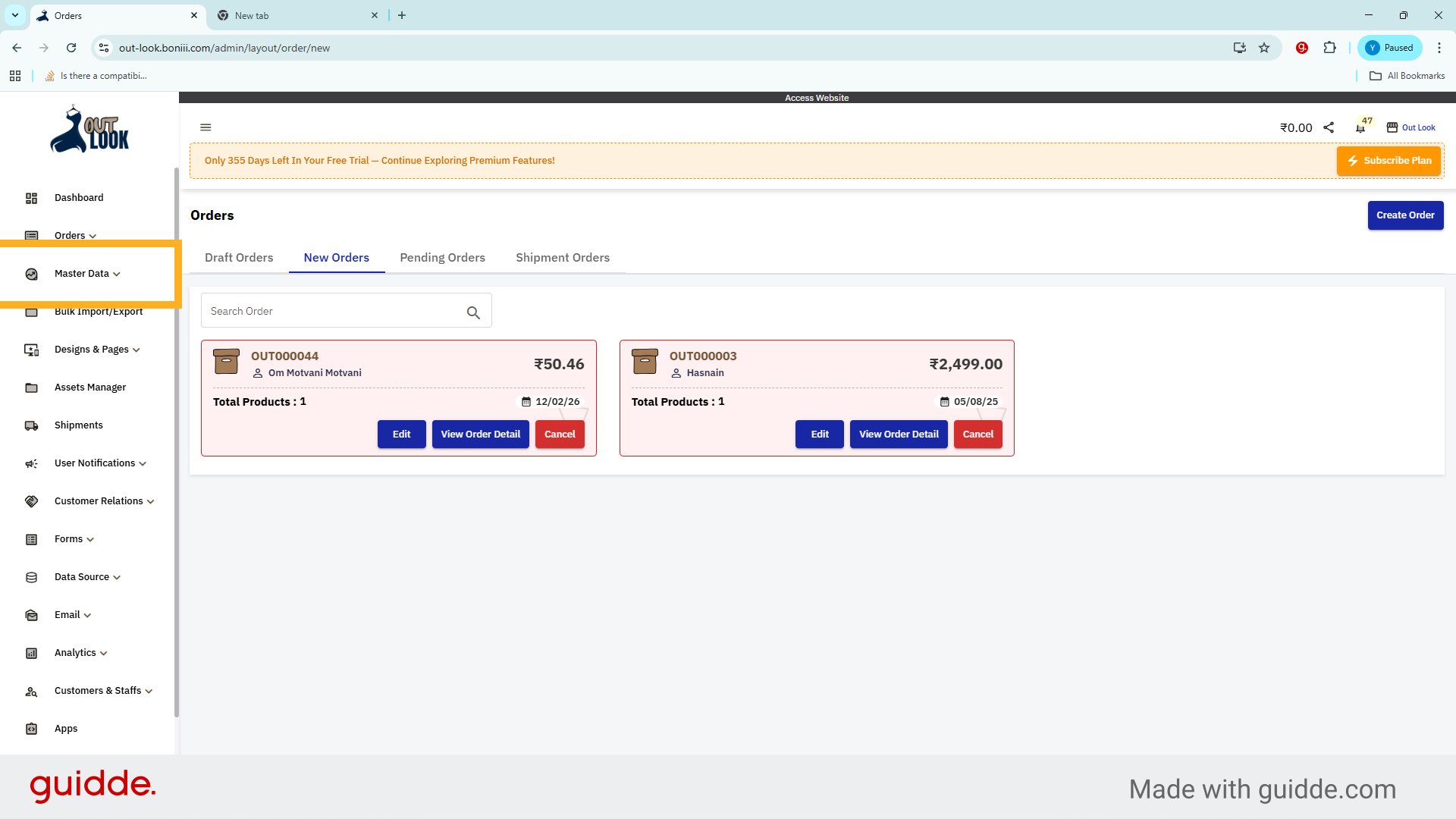Click the Create Order button
The image size is (1456, 819).
(x=1405, y=215)
